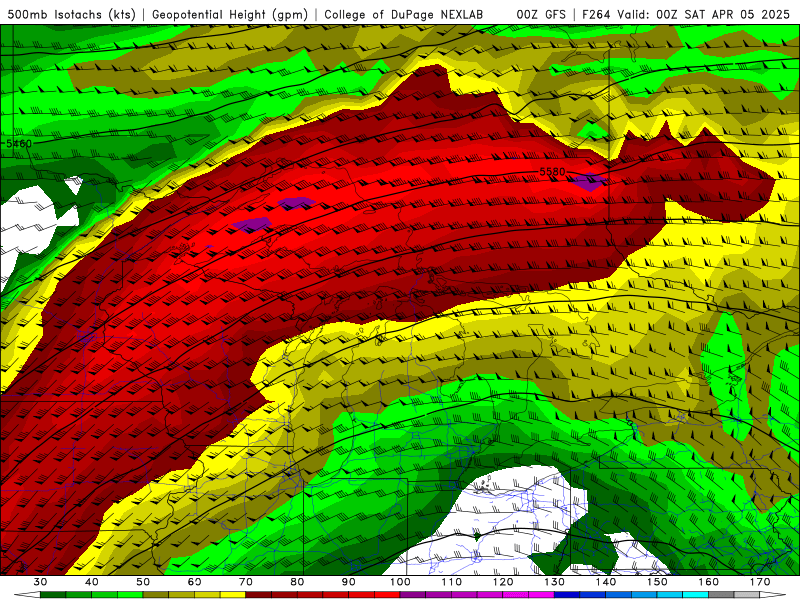Click the 90 tick label on the colorbar

[x=349, y=582]
